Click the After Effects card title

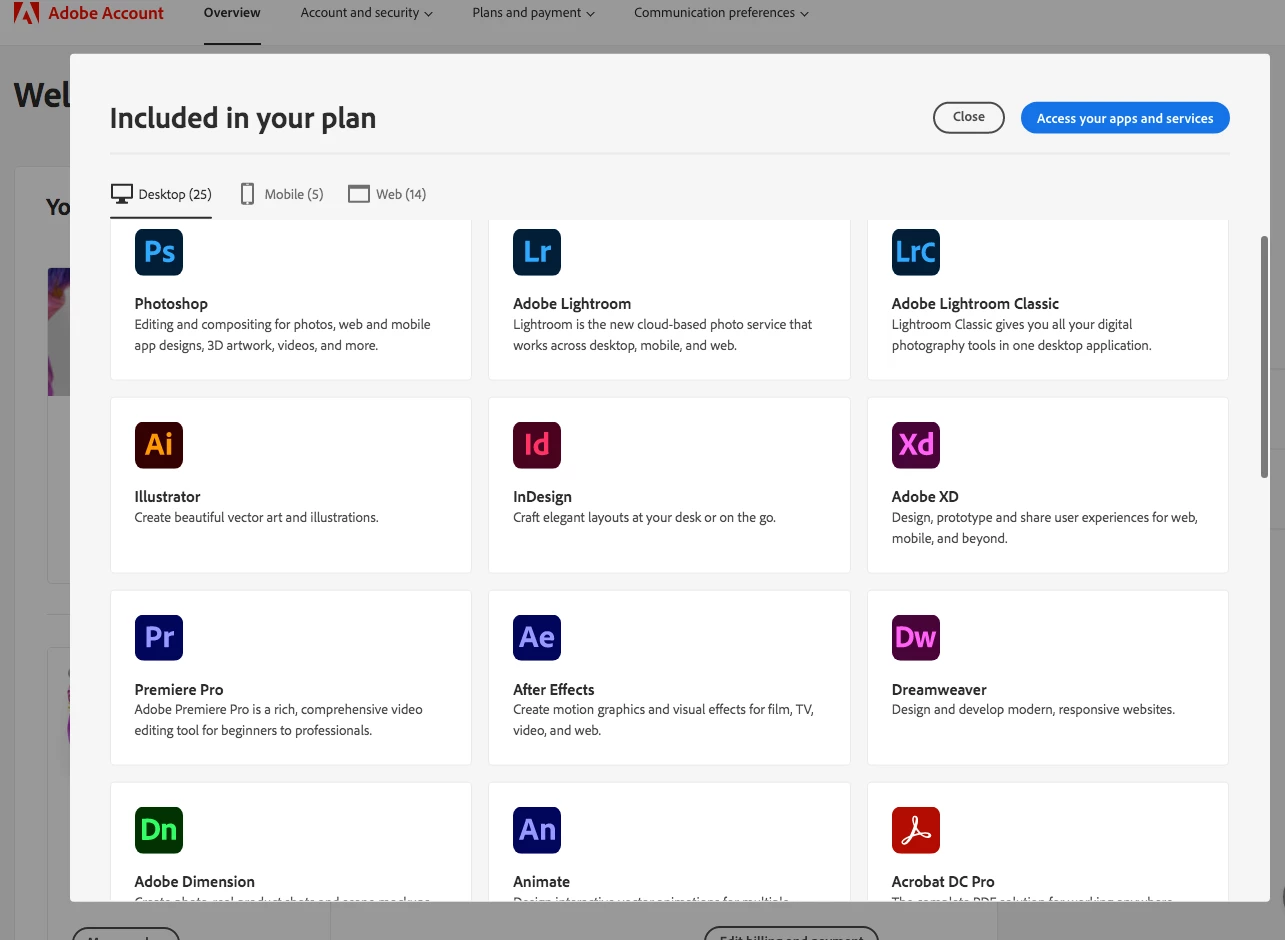pos(554,690)
